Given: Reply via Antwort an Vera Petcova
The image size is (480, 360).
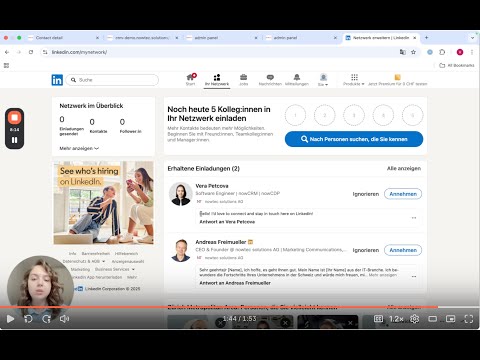Looking at the screenshot, I should [x=227, y=222].
